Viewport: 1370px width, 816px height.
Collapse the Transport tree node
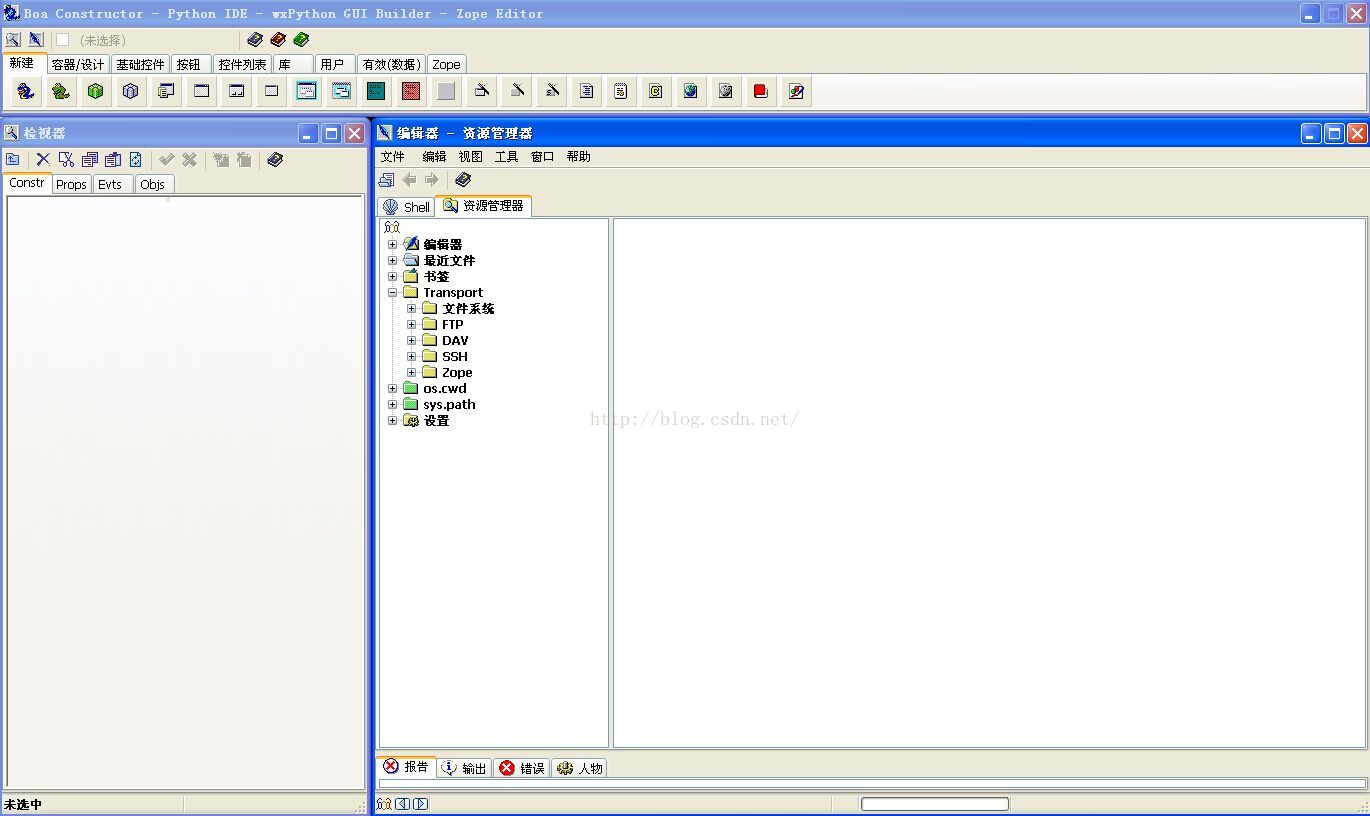coord(392,292)
